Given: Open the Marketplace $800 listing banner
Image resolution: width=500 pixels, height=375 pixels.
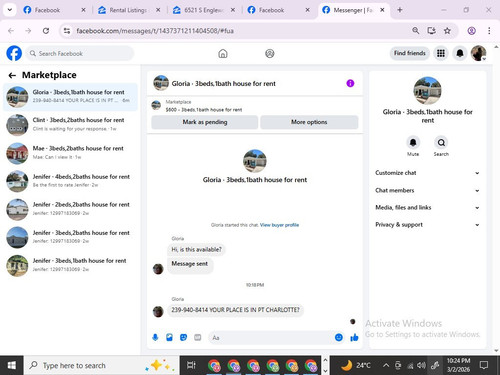Looking at the screenshot, I should coord(255,106).
